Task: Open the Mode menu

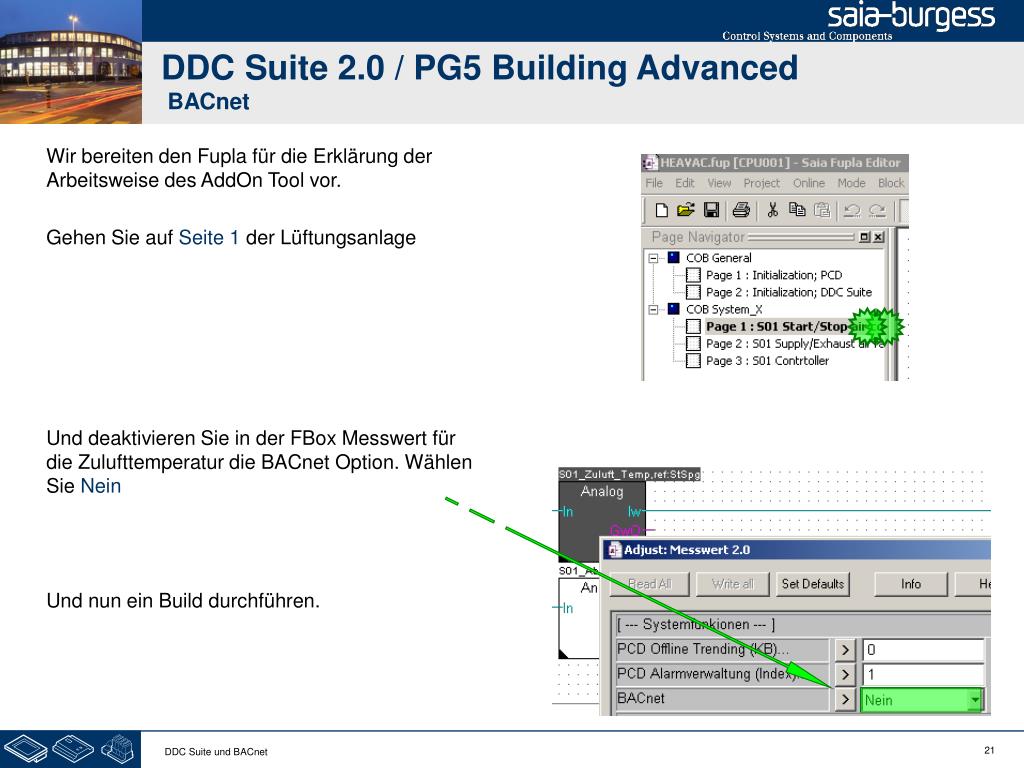Action: pyautogui.click(x=851, y=183)
